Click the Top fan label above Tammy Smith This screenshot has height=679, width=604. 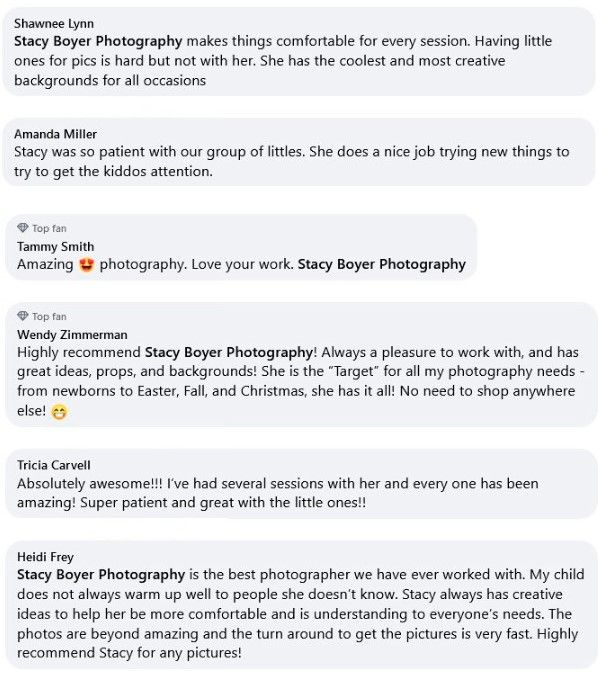(x=49, y=228)
